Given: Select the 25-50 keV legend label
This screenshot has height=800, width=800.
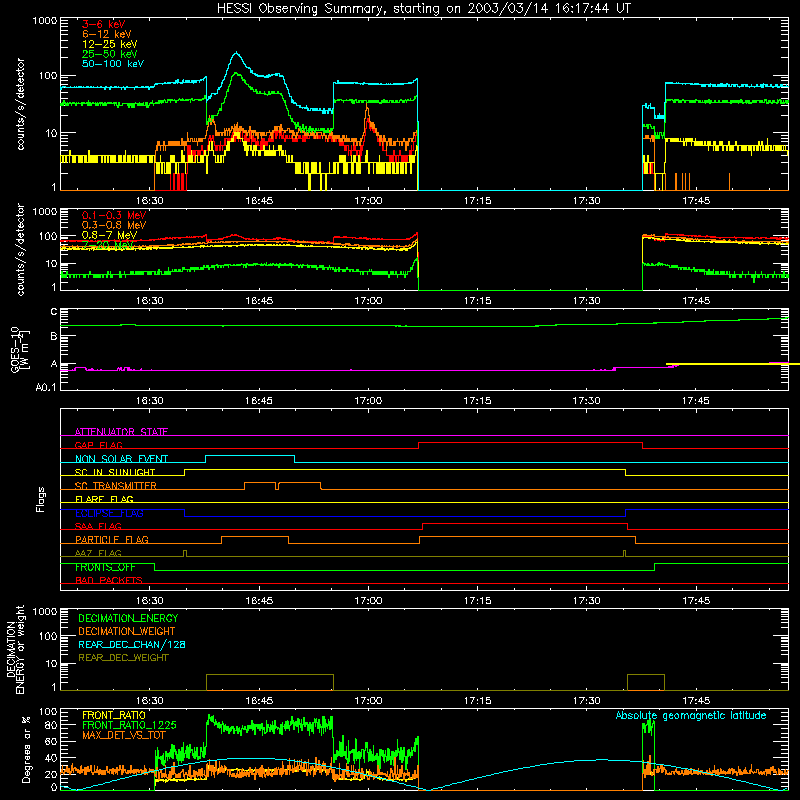Looking at the screenshot, I should (109, 54).
